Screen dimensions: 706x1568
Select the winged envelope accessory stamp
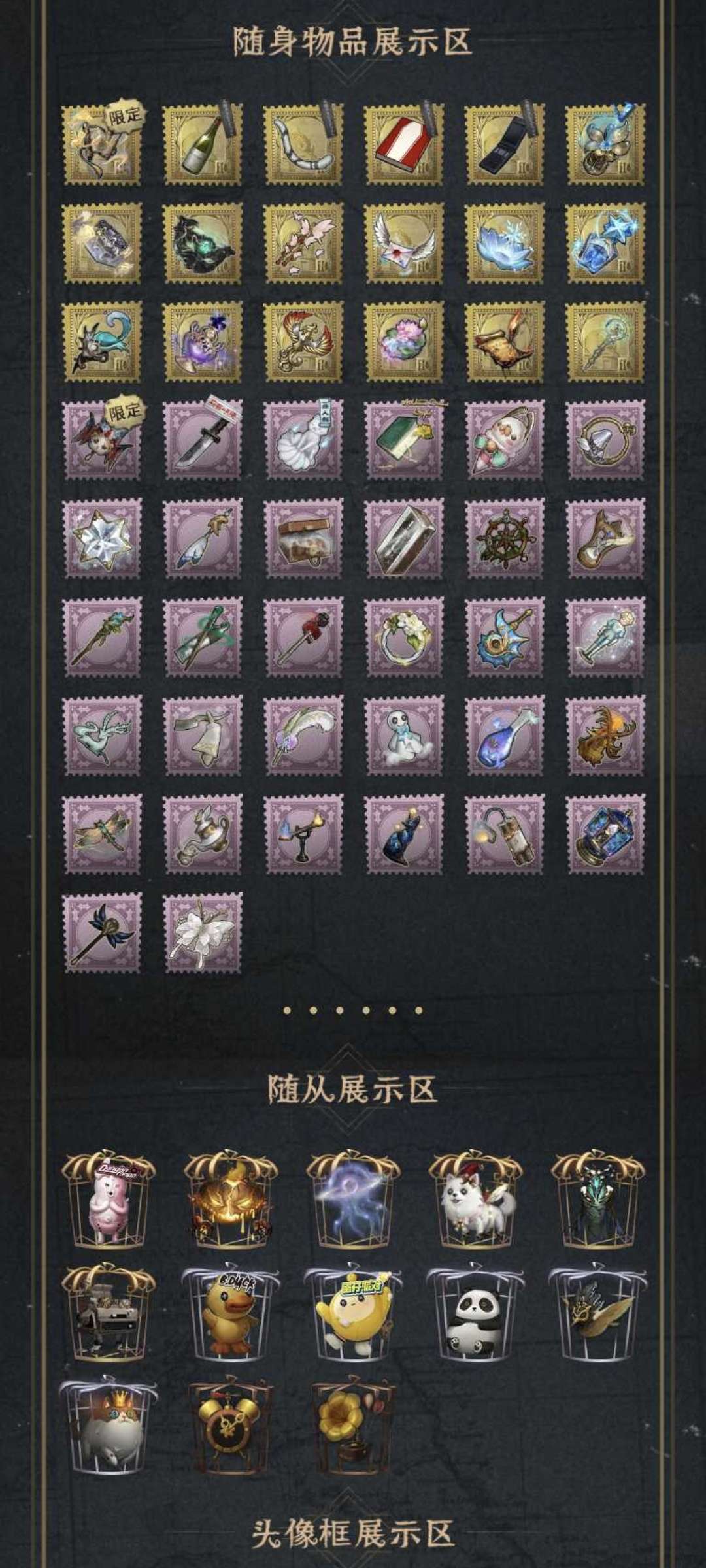tap(404, 243)
